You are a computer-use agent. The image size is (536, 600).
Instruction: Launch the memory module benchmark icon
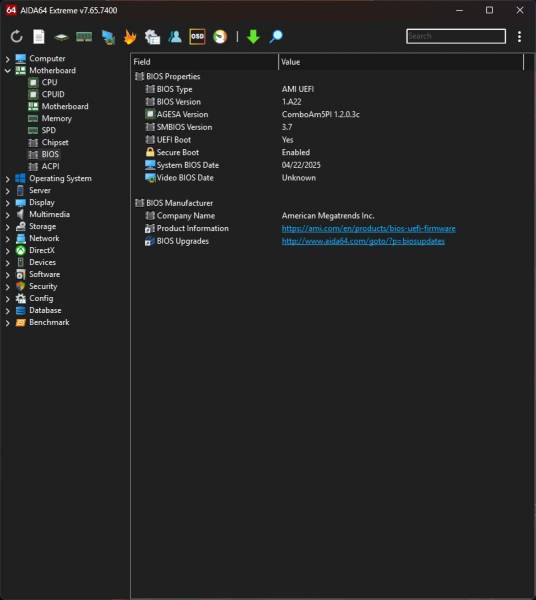84,37
